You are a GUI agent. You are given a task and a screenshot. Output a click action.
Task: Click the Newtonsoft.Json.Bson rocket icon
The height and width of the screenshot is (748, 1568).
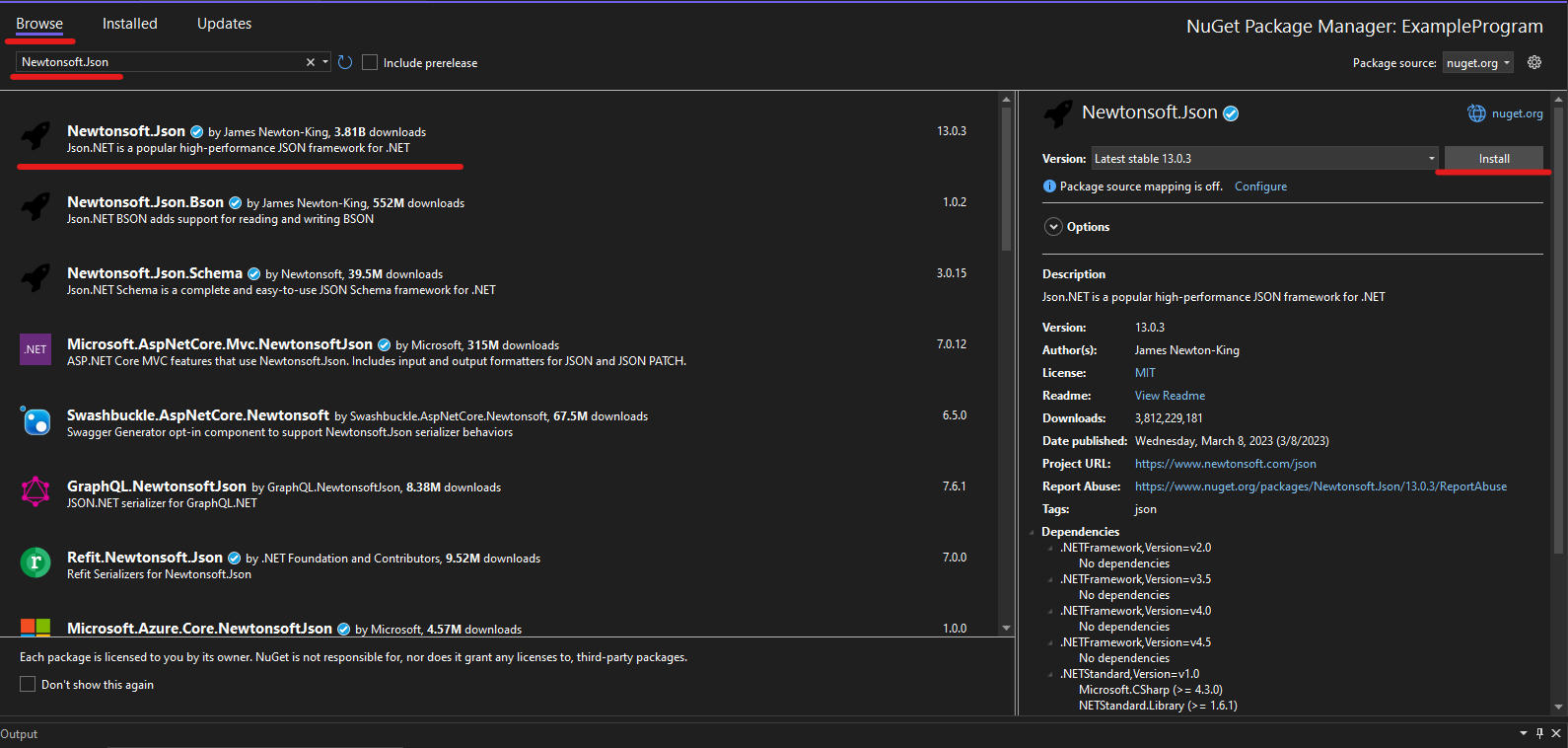(36, 206)
